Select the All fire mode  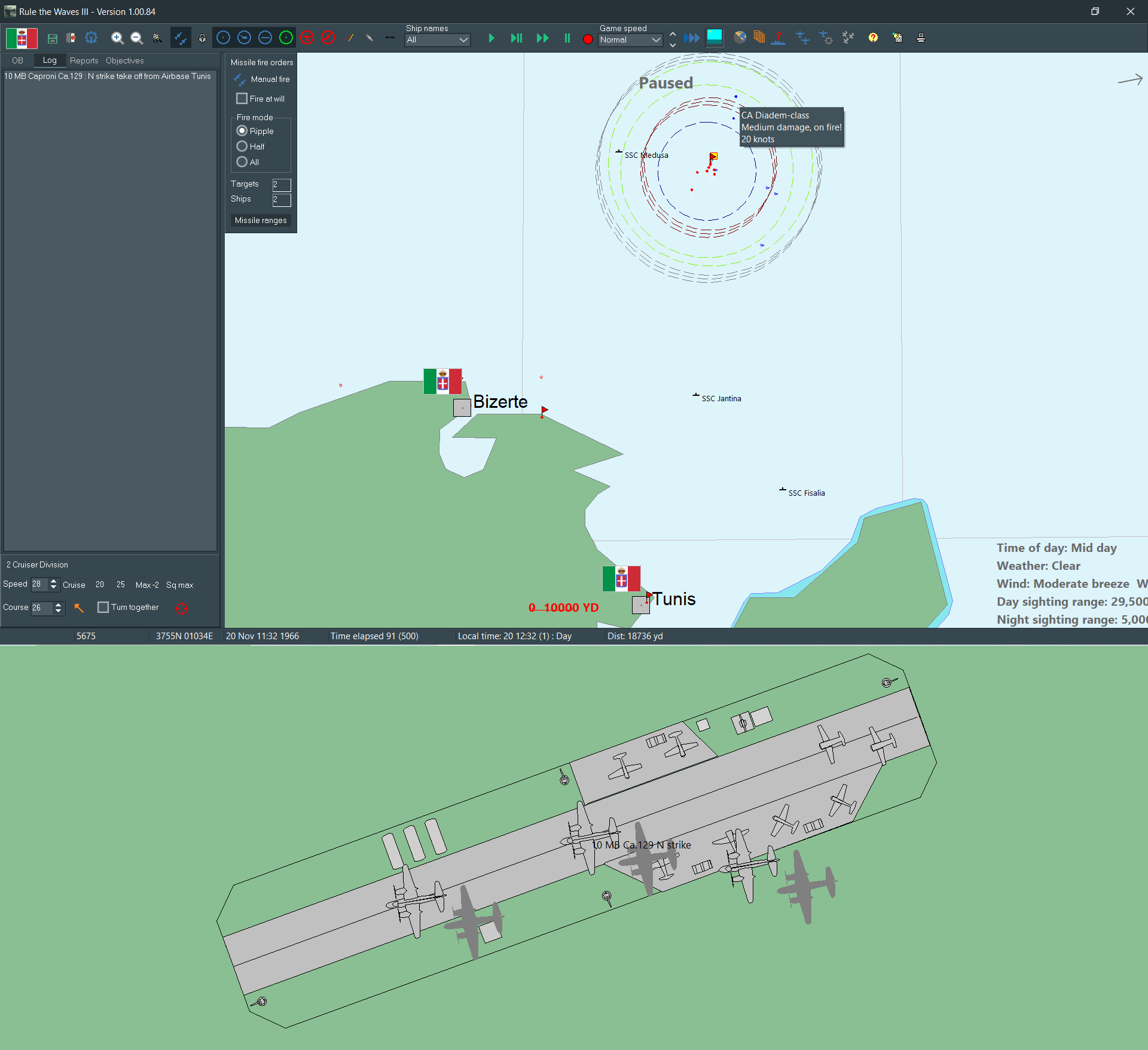pos(242,162)
